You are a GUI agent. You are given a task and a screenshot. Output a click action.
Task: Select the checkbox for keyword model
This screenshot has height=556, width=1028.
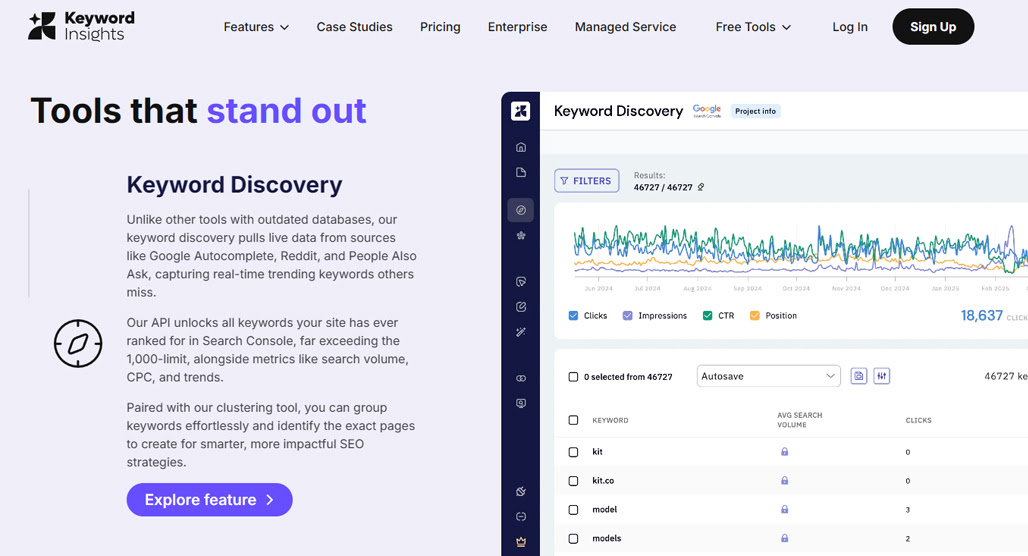(x=573, y=509)
